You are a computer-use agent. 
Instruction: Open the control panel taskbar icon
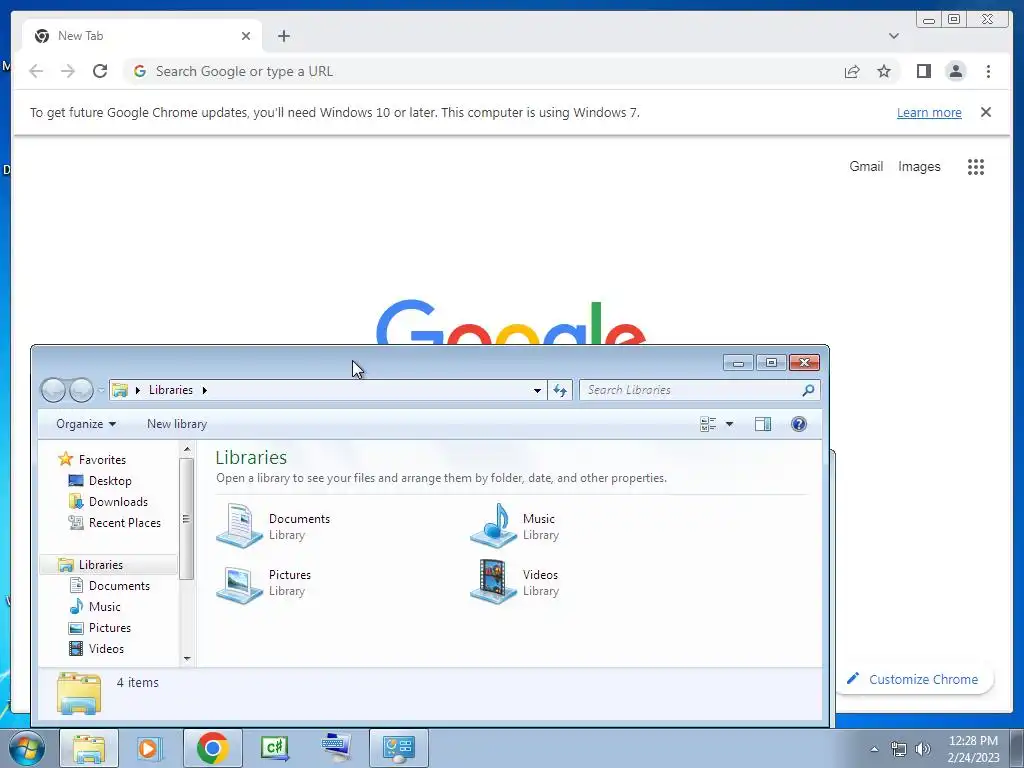coord(399,748)
